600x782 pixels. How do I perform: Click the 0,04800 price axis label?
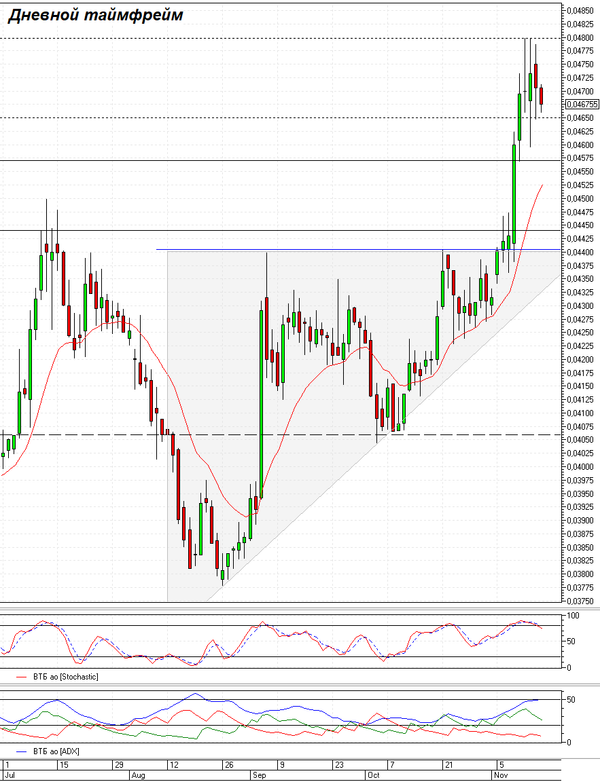[580, 37]
